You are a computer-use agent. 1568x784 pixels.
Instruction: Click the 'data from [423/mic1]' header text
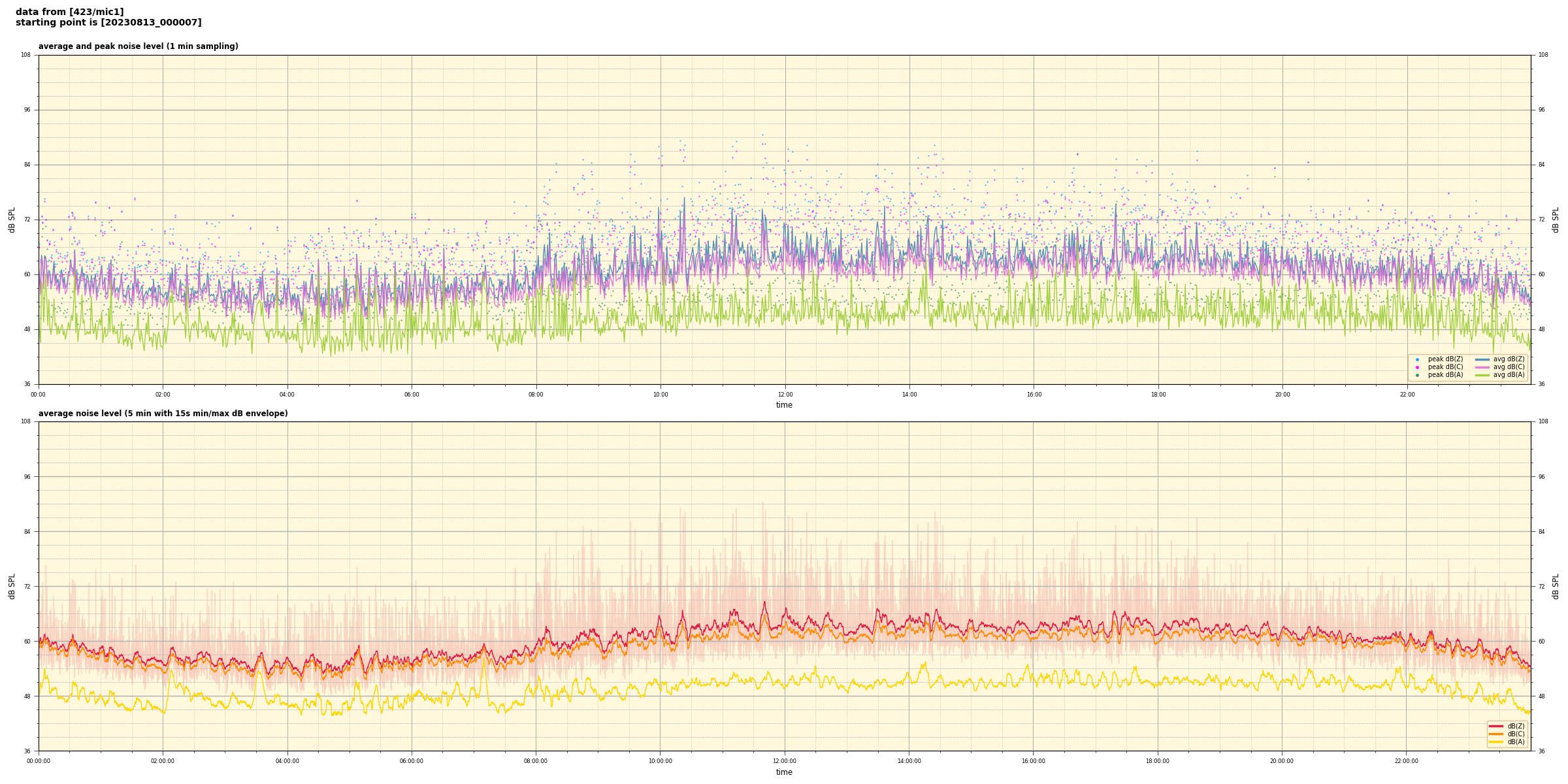[x=69, y=12]
